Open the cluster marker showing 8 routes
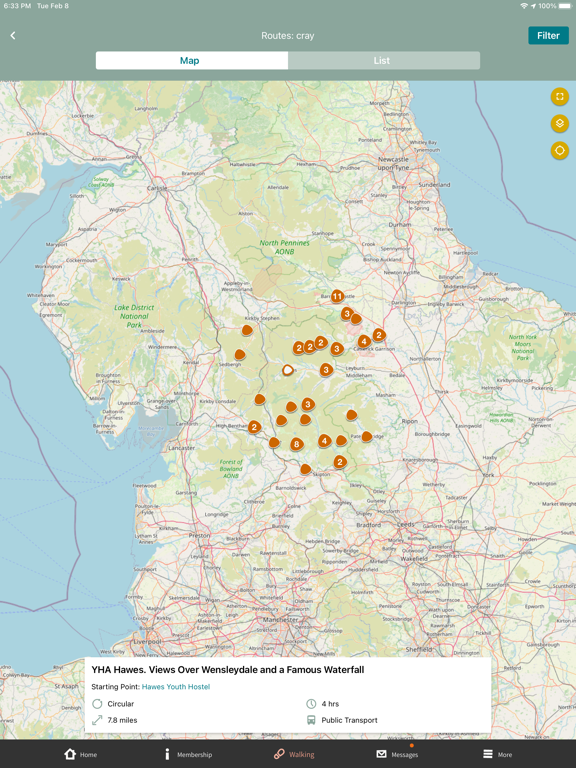This screenshot has height=768, width=576. (x=296, y=444)
